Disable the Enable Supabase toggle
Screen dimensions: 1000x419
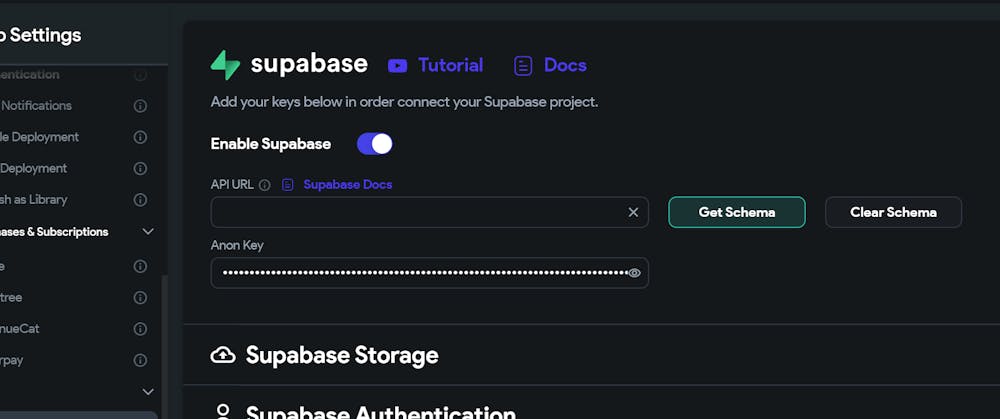point(375,144)
